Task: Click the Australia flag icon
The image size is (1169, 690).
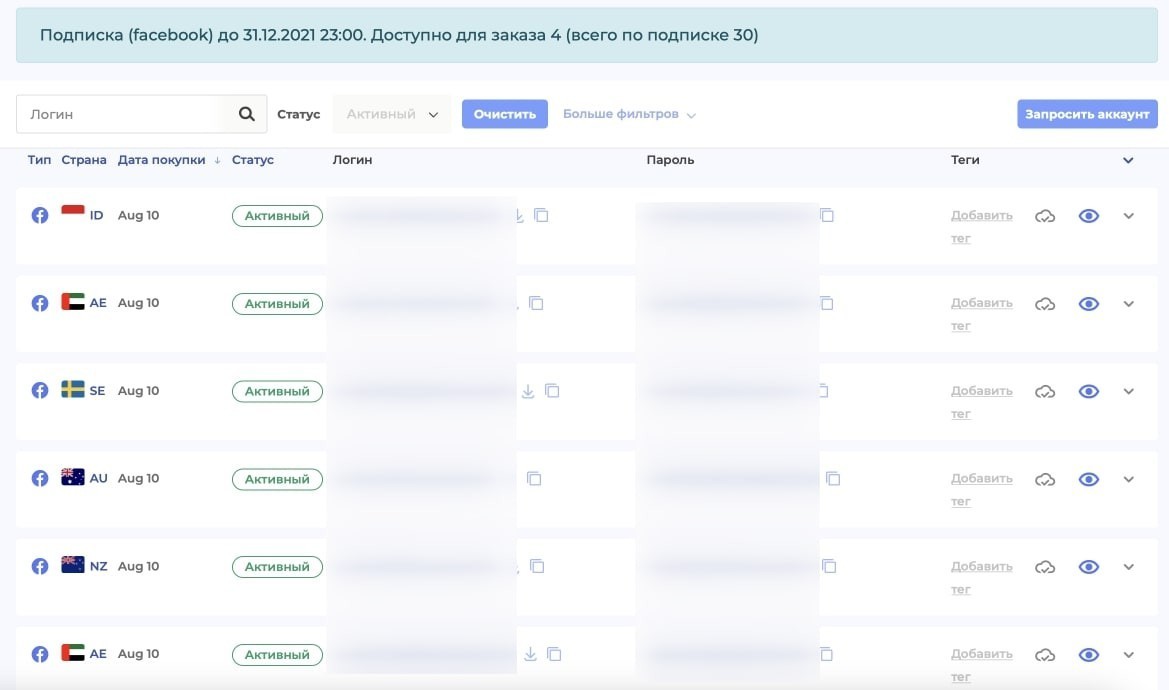Action: coord(72,476)
